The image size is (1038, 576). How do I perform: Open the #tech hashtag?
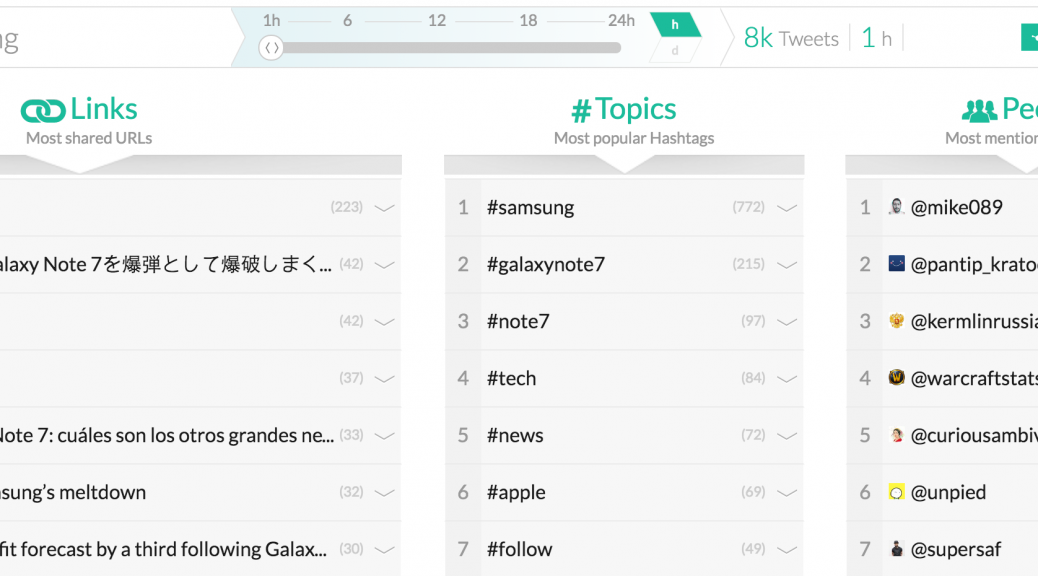point(511,378)
